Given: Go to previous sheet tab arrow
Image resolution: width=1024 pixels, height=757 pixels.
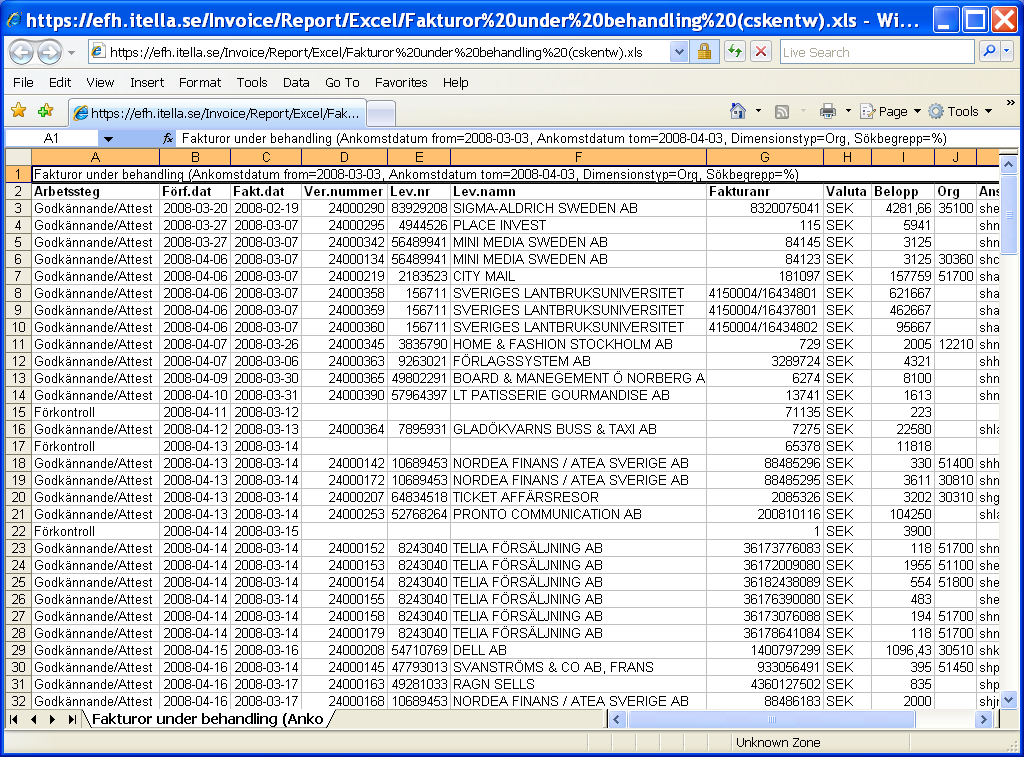Looking at the screenshot, I should click(x=33, y=719).
